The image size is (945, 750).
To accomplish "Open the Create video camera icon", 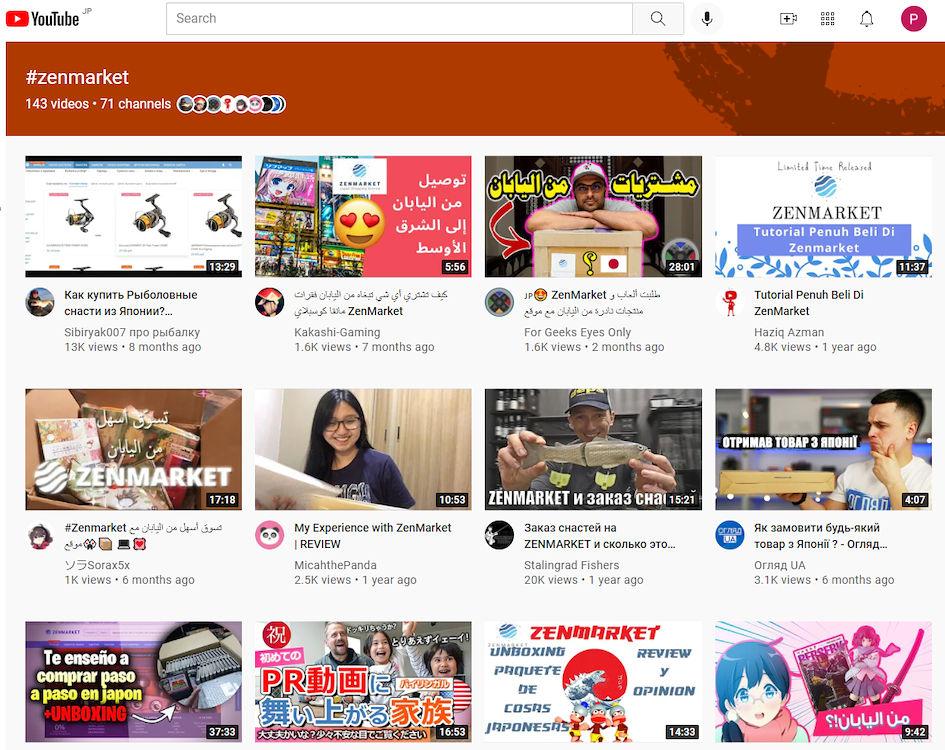I will click(788, 19).
